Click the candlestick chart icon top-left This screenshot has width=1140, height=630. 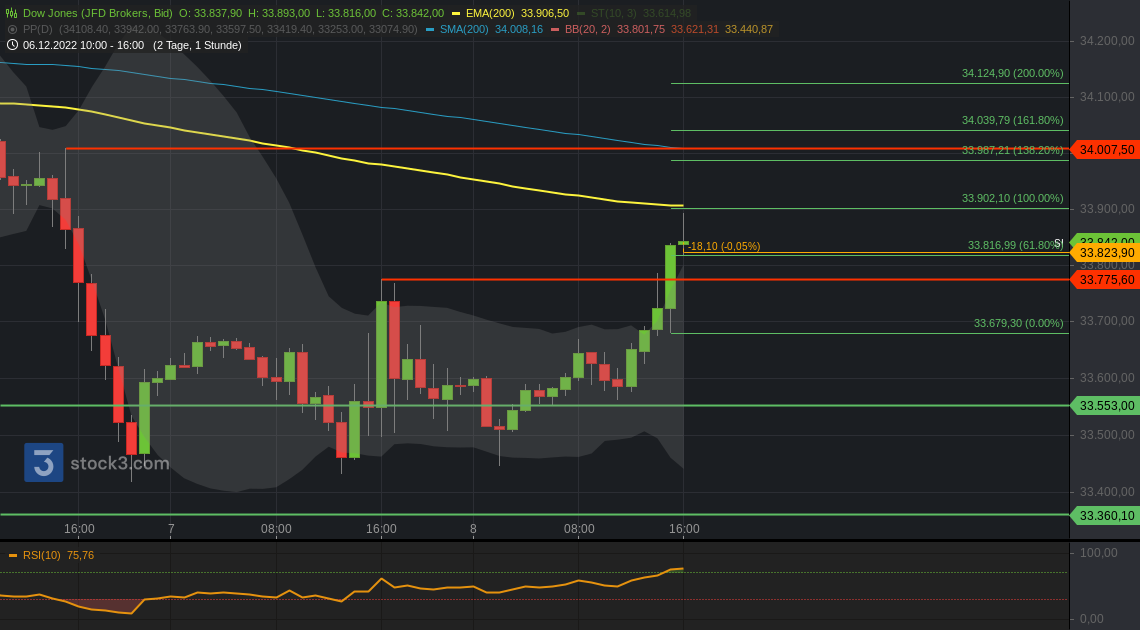pyautogui.click(x=12, y=14)
